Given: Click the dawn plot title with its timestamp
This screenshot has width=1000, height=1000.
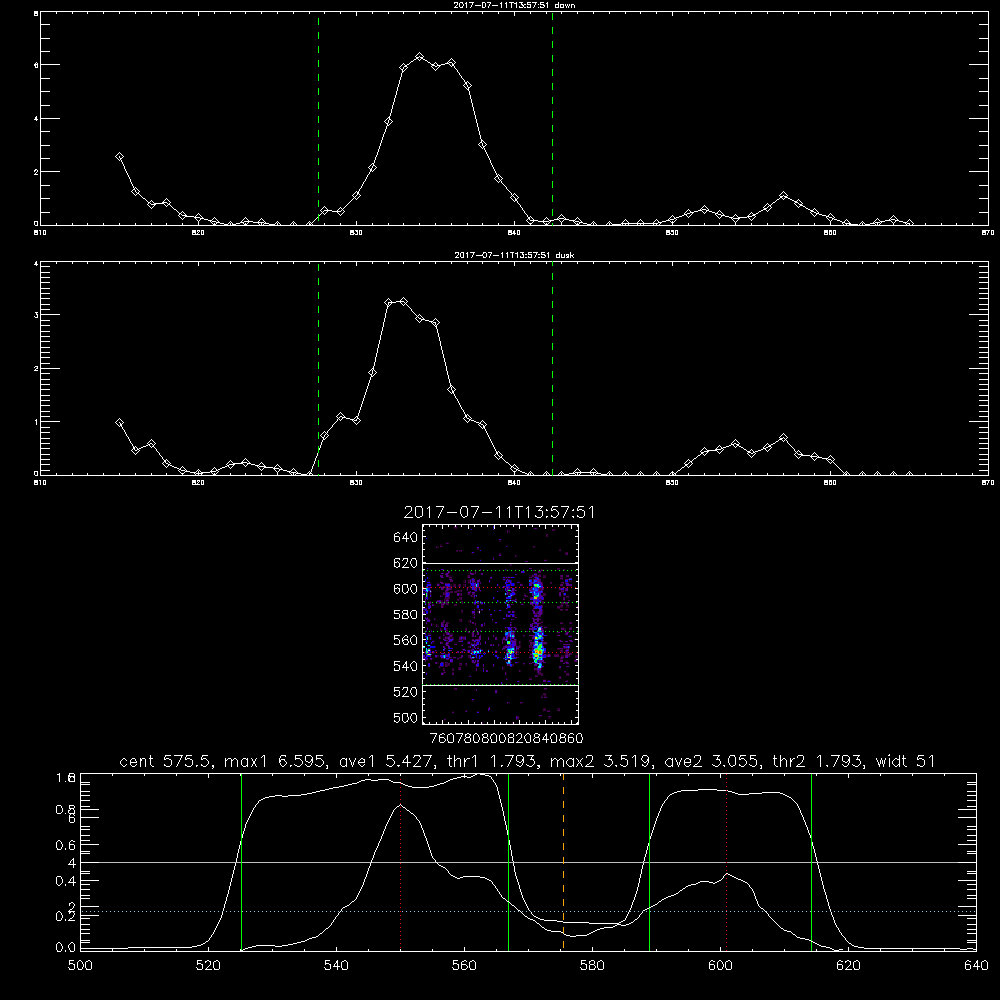Looking at the screenshot, I should (x=514, y=4).
